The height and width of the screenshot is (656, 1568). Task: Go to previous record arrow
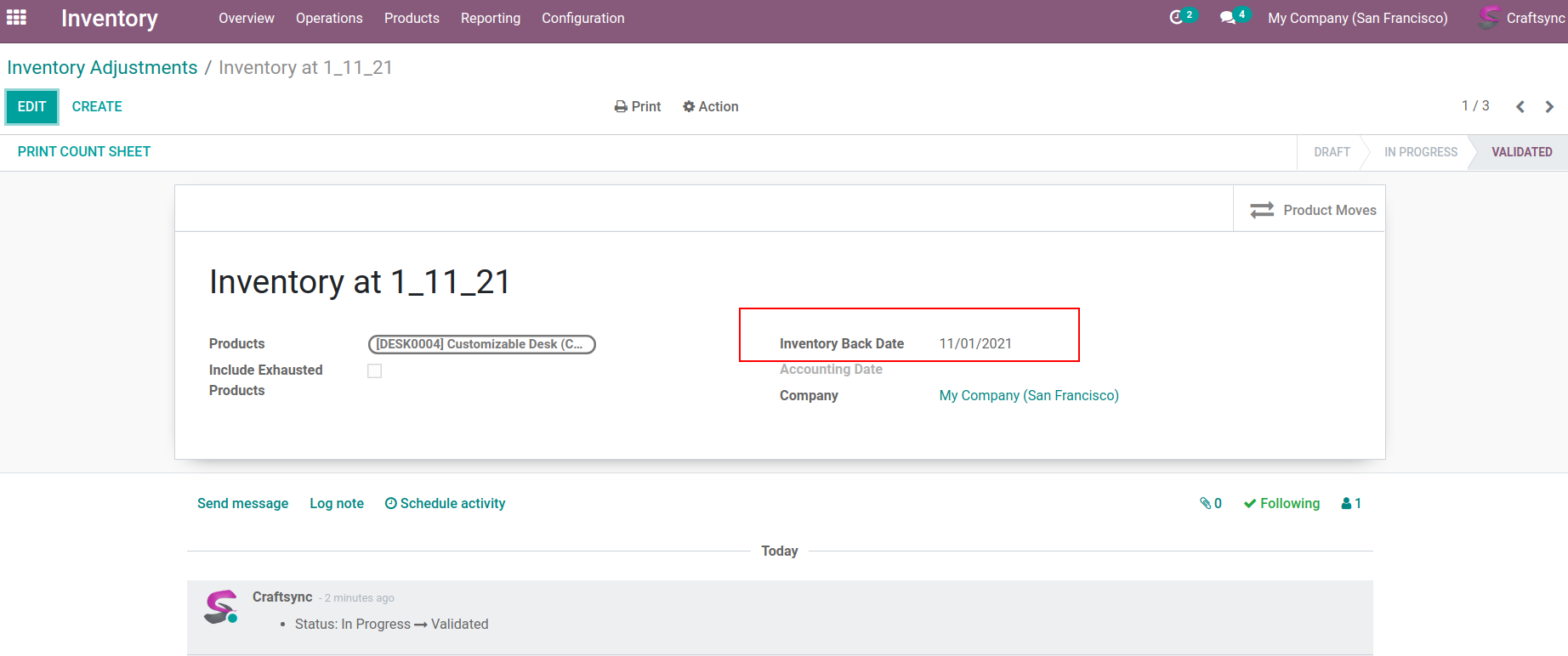point(1520,107)
